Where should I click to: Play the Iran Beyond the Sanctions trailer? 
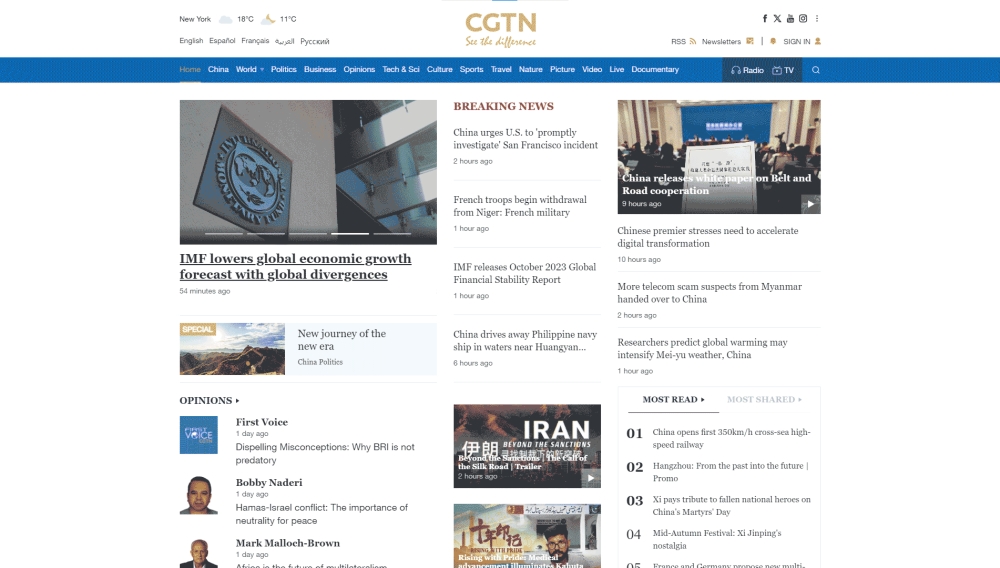coord(591,478)
